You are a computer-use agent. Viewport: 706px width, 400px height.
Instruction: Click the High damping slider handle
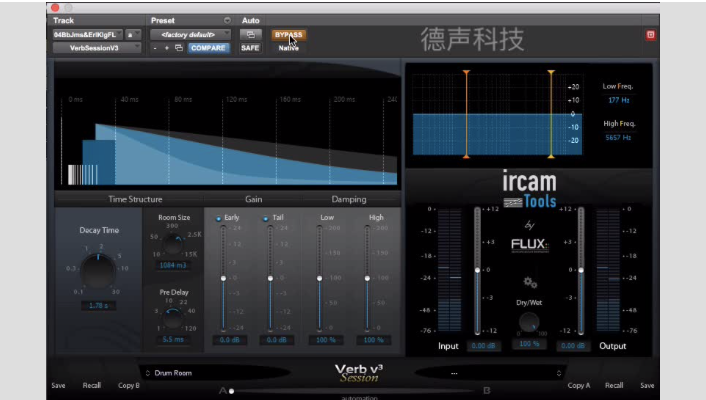(x=367, y=278)
